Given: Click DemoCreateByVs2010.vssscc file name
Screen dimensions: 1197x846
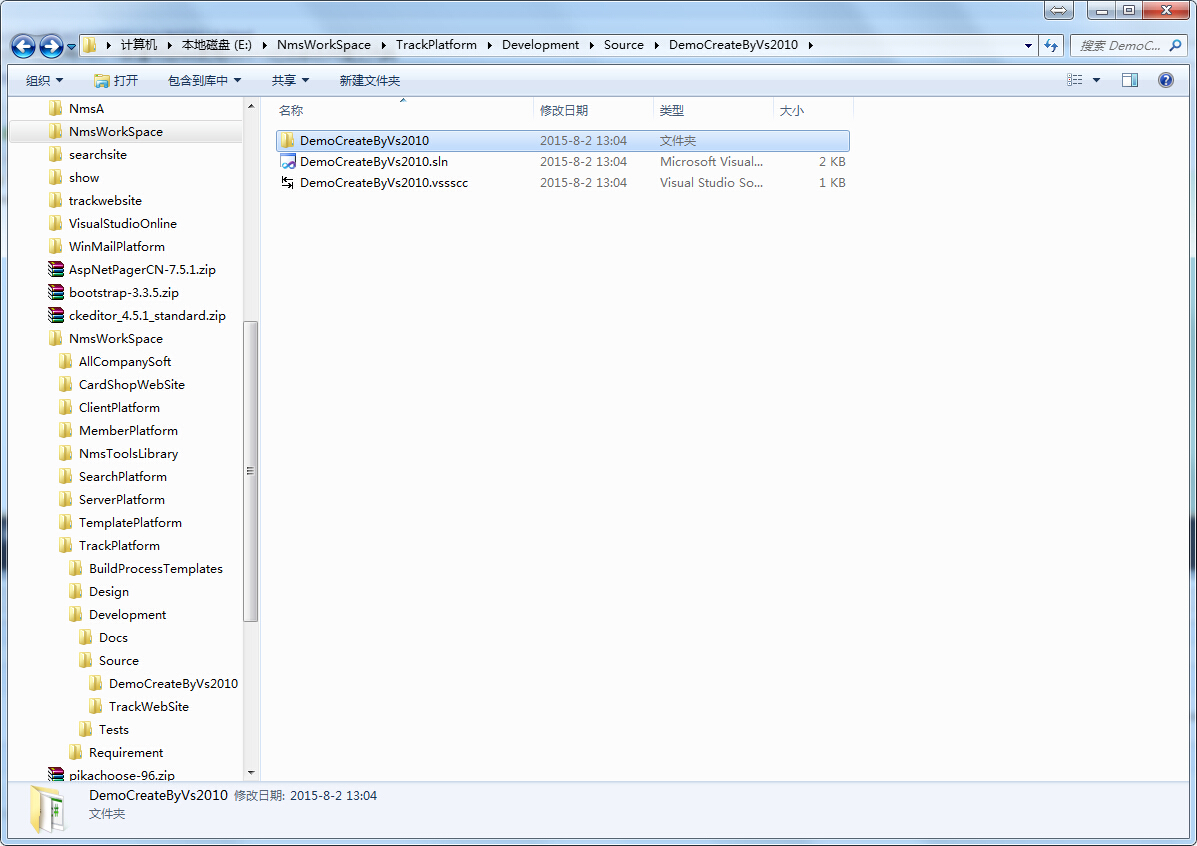Looking at the screenshot, I should (384, 182).
